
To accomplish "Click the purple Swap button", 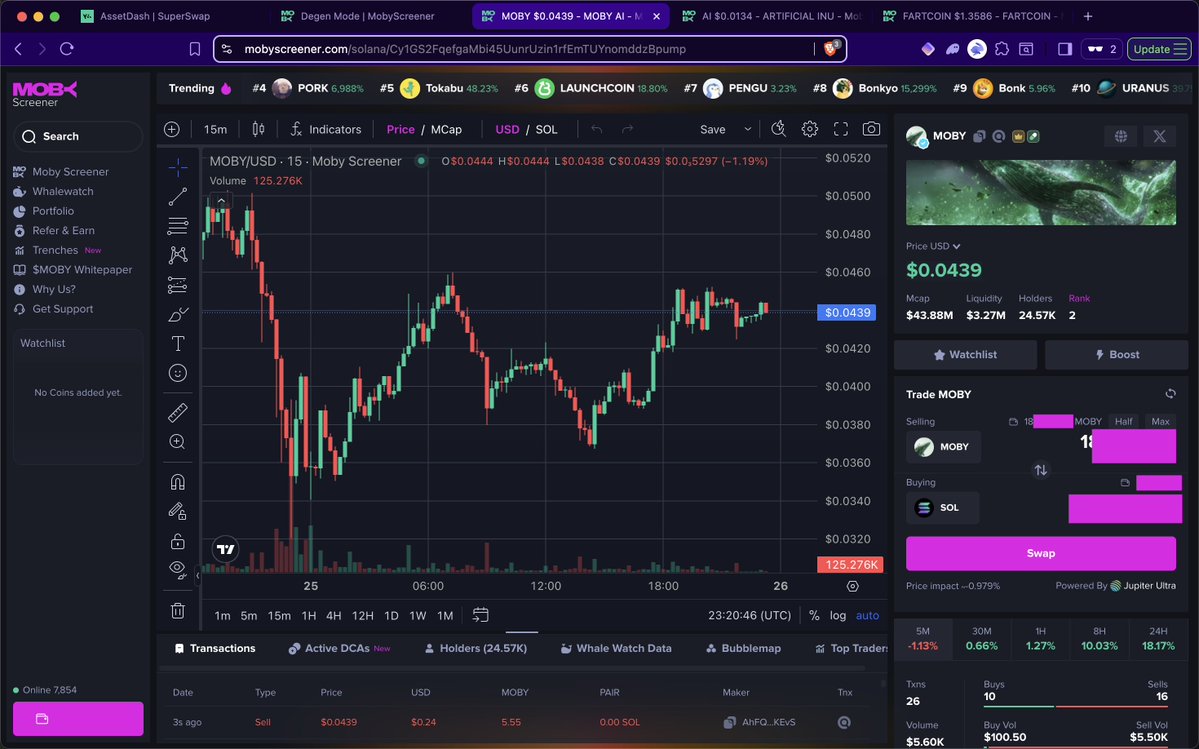I will point(1041,553).
